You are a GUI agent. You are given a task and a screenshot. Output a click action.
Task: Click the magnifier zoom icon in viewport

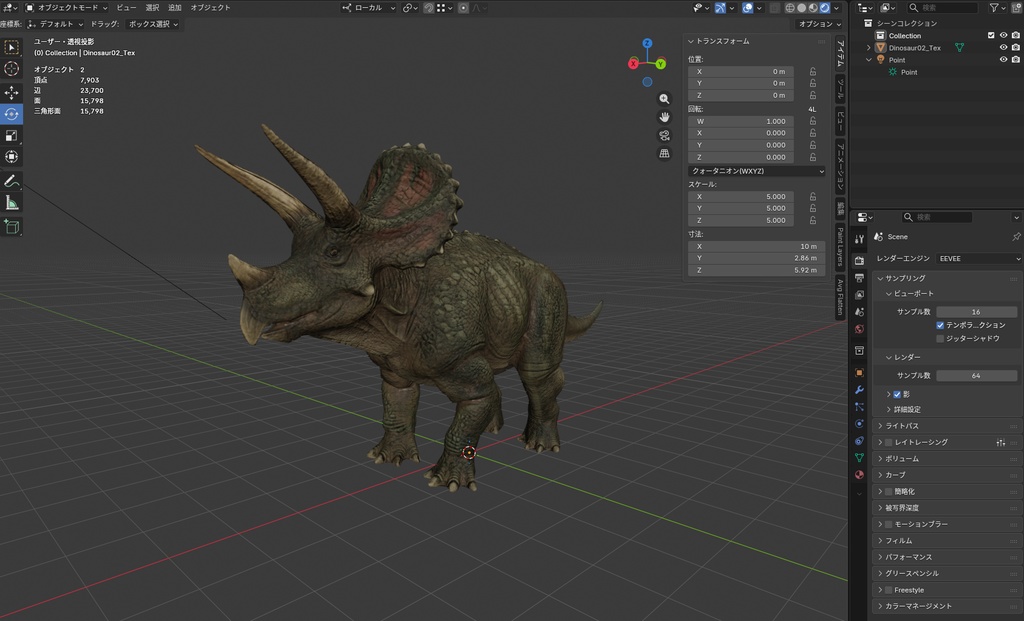coord(664,98)
